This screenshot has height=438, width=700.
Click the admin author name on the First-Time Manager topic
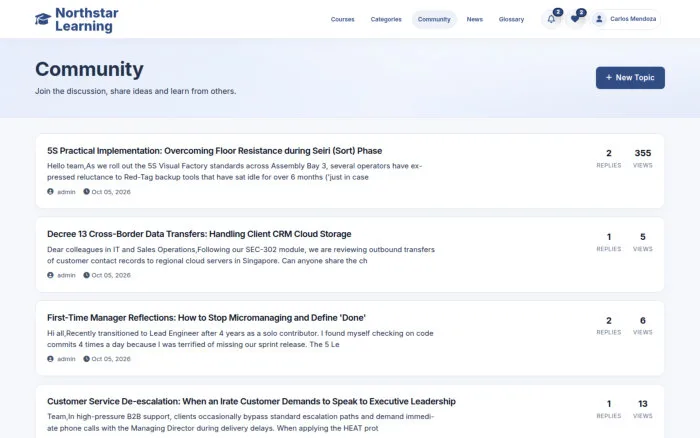click(x=66, y=359)
